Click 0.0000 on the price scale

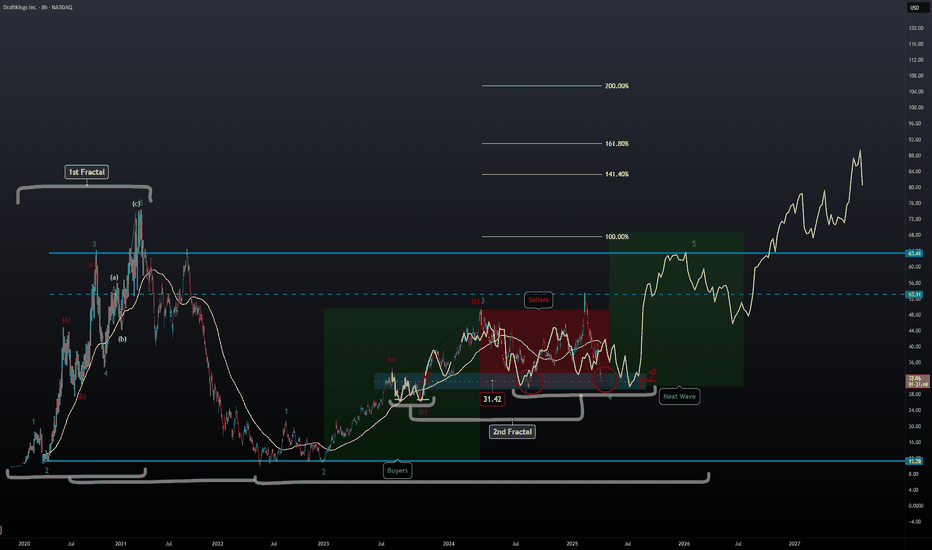pos(916,506)
